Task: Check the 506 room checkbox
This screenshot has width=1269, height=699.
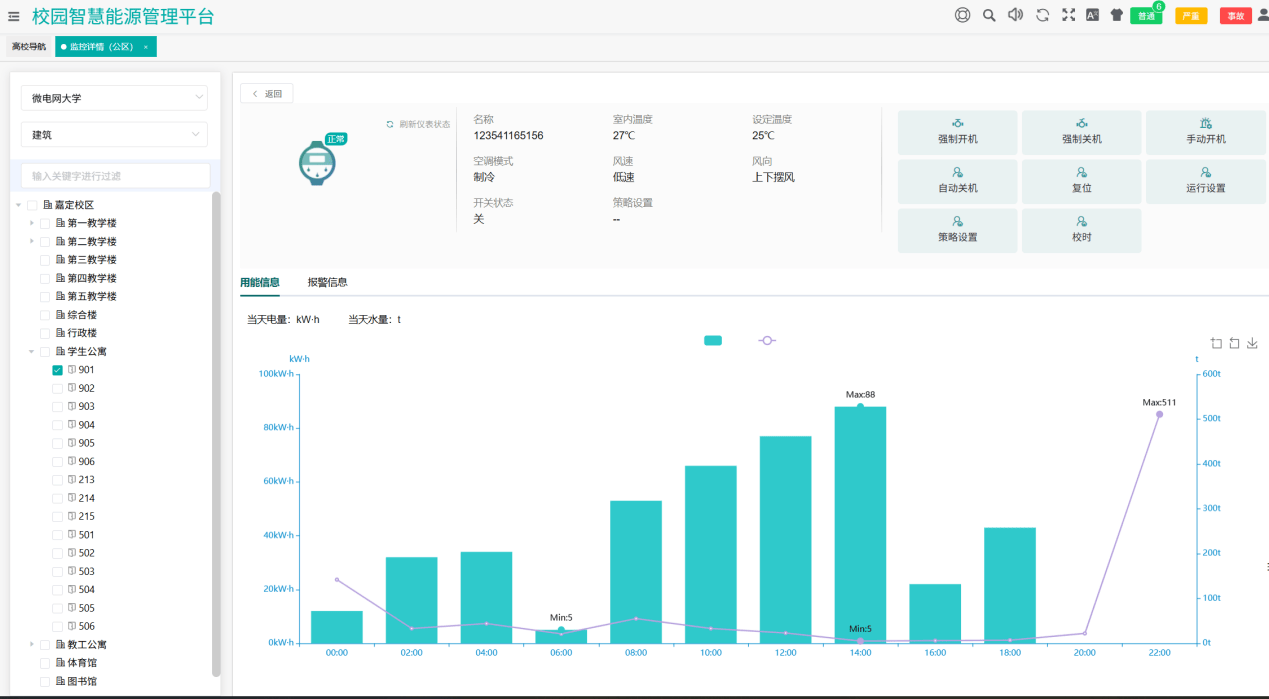Action: [x=57, y=626]
